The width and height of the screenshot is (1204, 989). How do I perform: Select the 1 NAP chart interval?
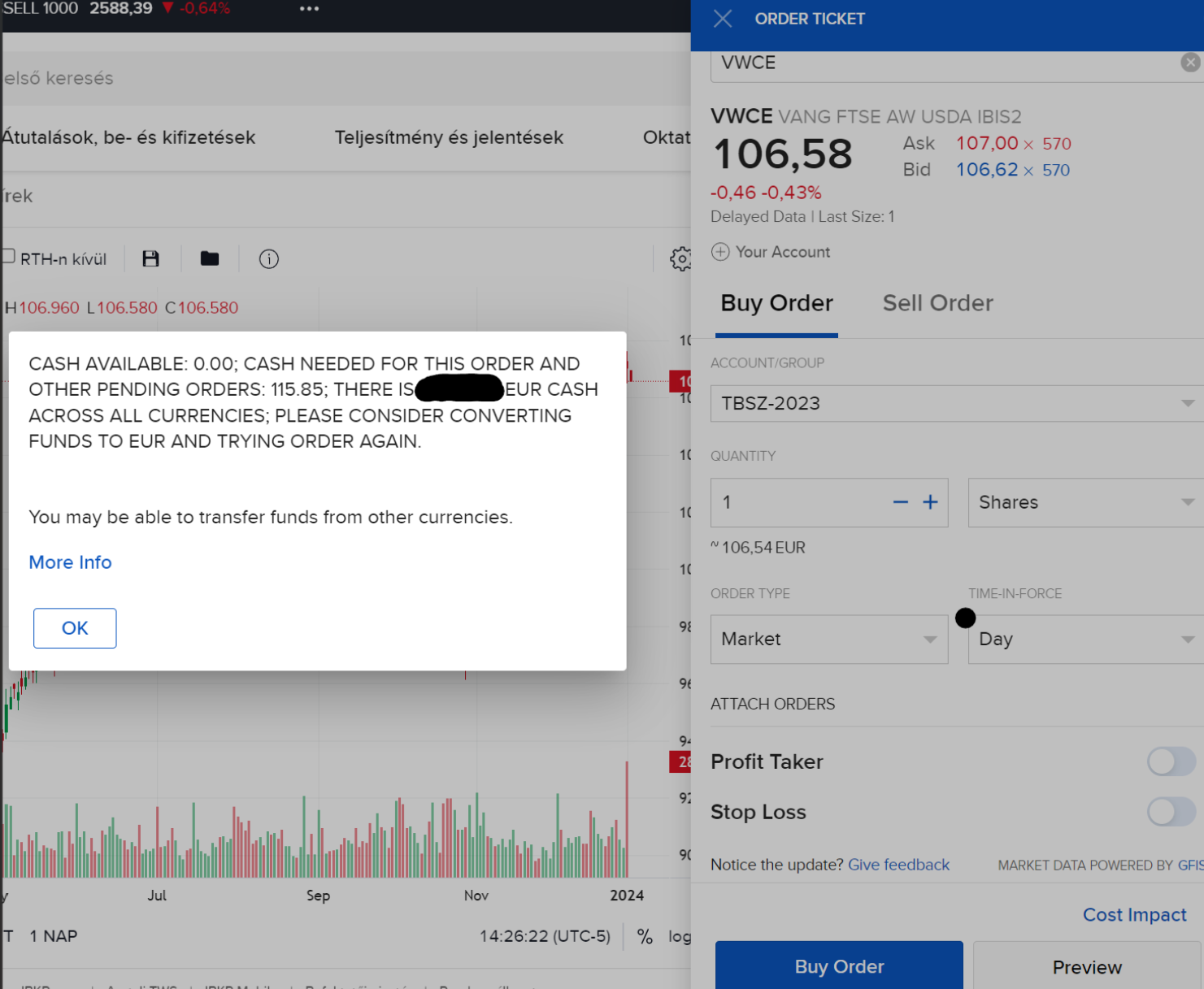point(54,936)
